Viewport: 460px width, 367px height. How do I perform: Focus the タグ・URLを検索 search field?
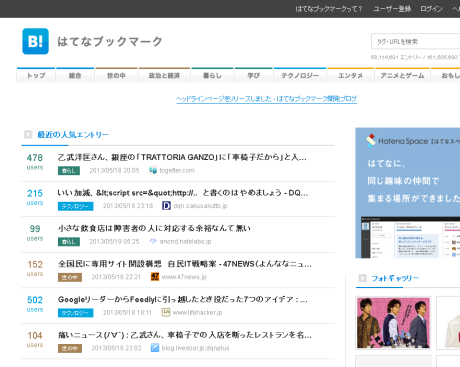416,42
